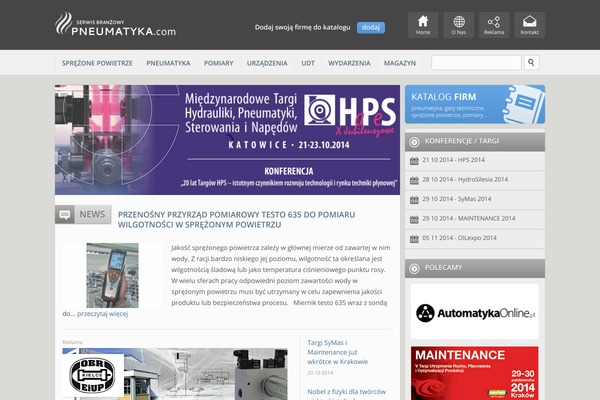
Task: Click the NEWS section label
Action: pos(92,214)
